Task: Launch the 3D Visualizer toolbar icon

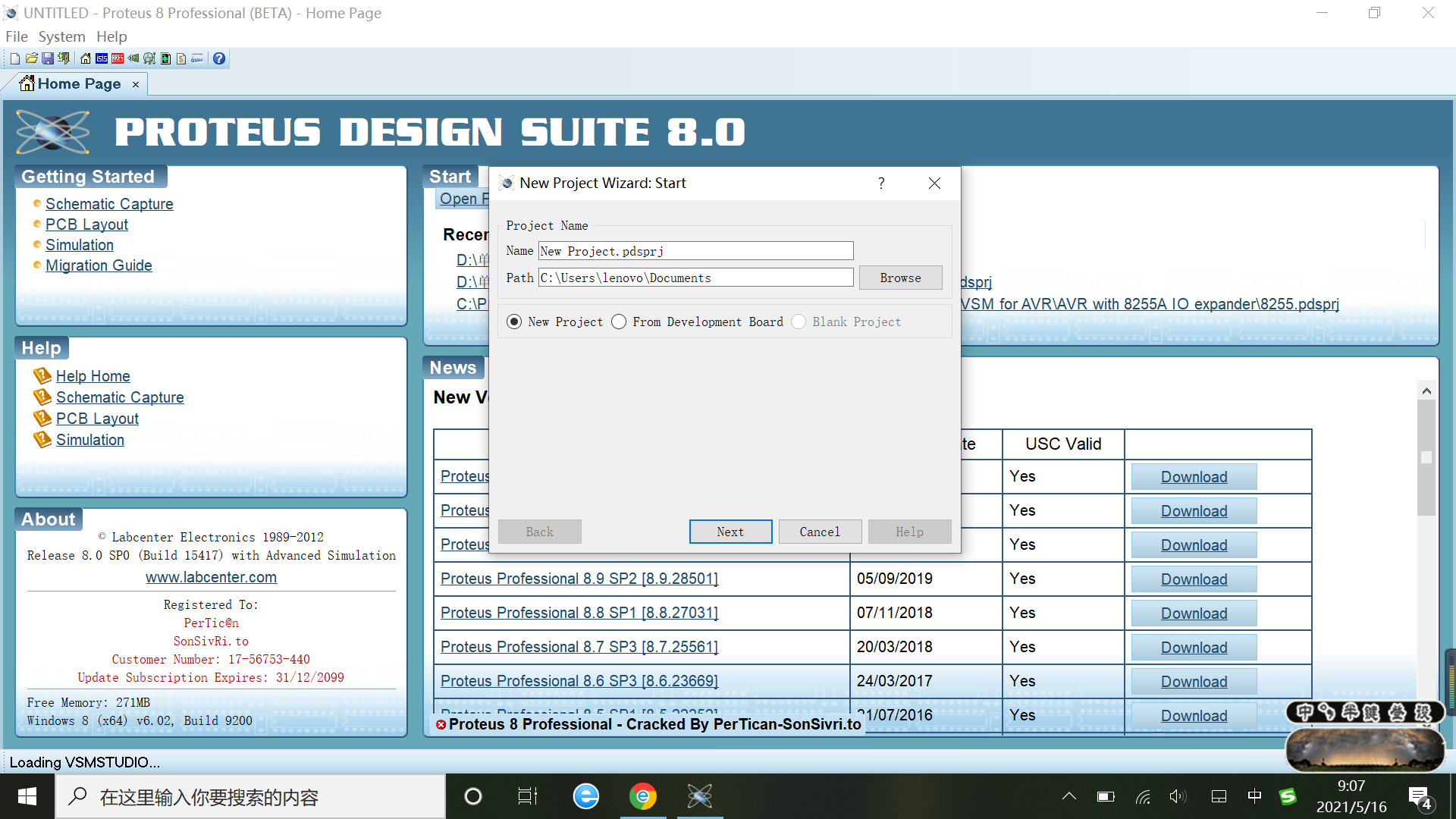Action: [x=133, y=58]
